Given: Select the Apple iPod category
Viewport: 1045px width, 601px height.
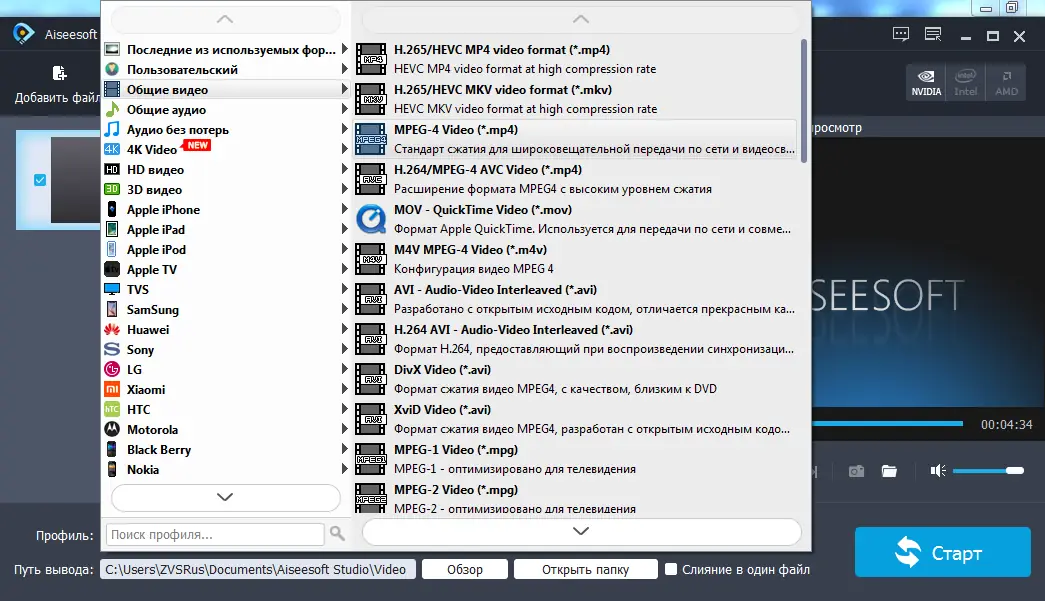Looking at the screenshot, I should 226,249.
